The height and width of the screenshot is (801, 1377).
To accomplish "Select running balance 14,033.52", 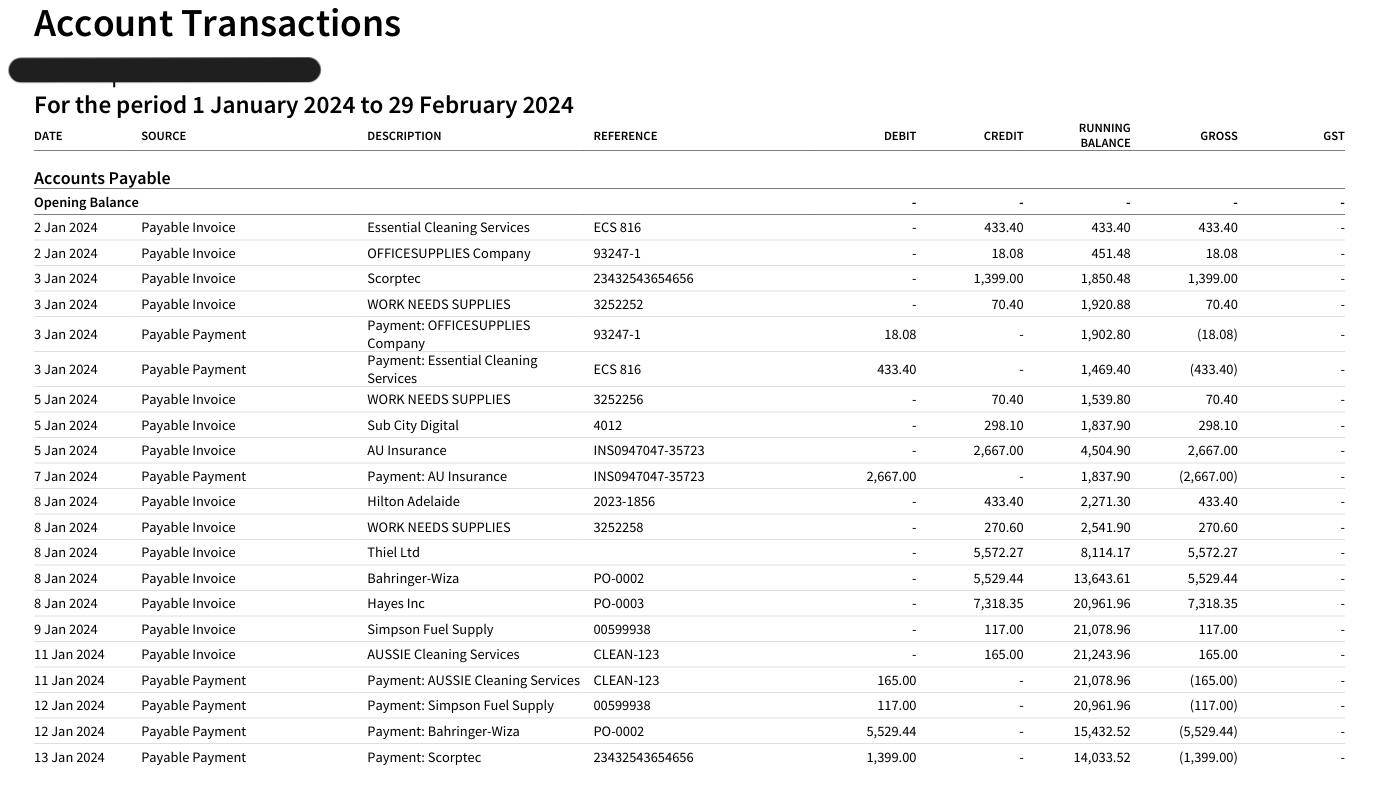I will click(1102, 758).
